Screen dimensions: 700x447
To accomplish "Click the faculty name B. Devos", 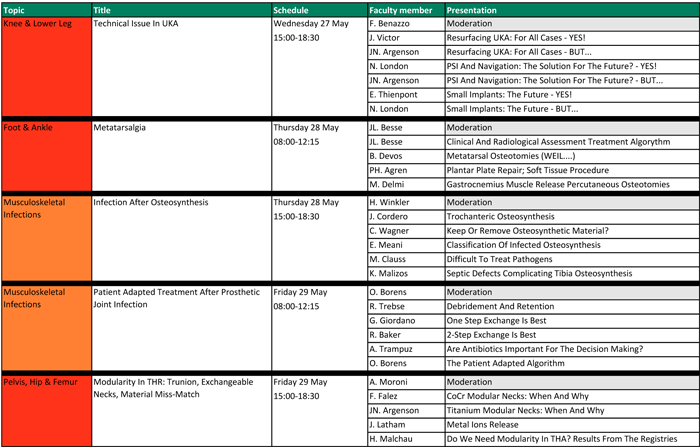I will (x=386, y=156).
